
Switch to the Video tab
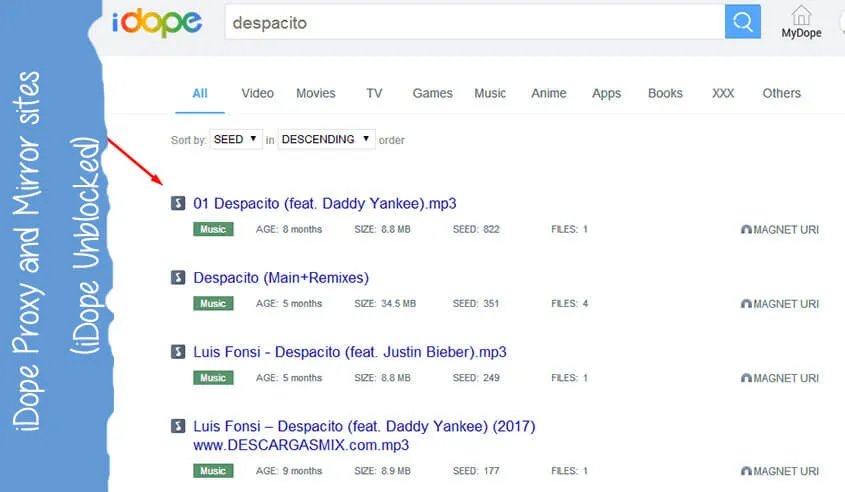click(258, 93)
